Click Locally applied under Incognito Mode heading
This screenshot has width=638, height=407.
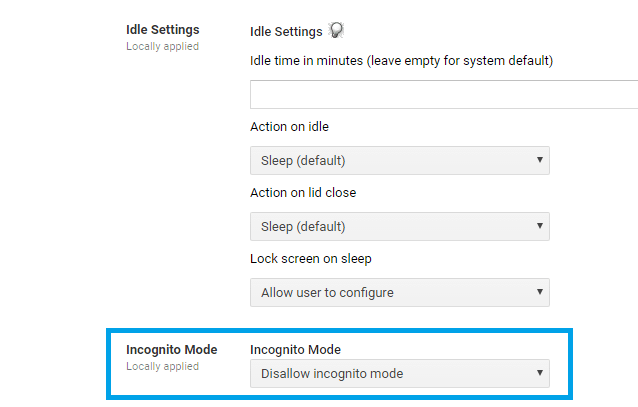coord(162,366)
